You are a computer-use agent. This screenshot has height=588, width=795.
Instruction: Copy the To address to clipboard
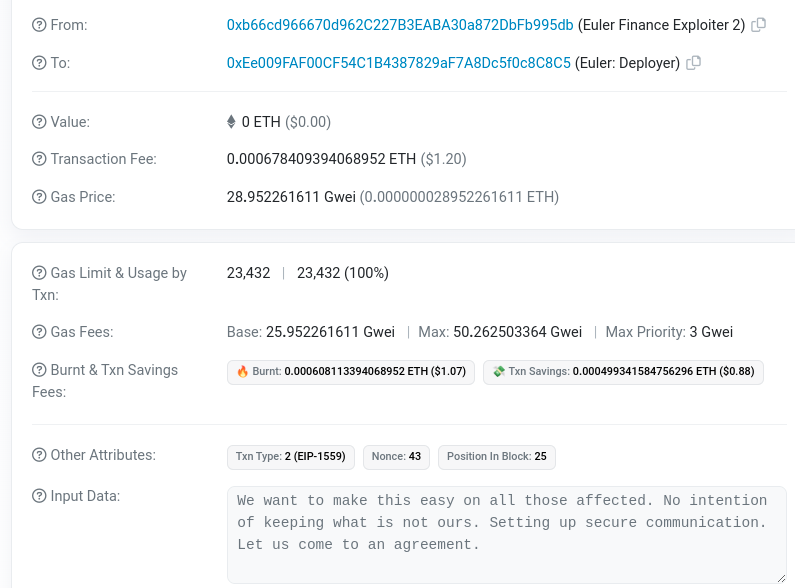694,63
